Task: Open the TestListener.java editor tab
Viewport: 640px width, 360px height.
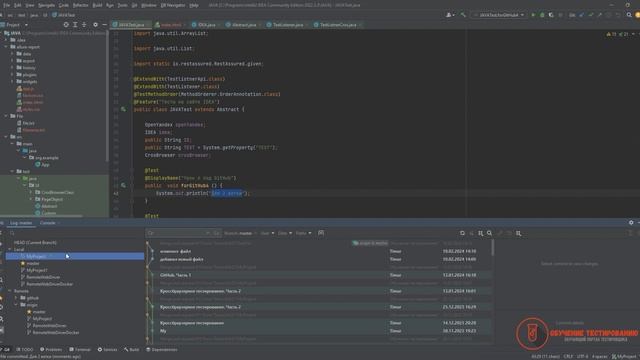Action: [x=288, y=24]
